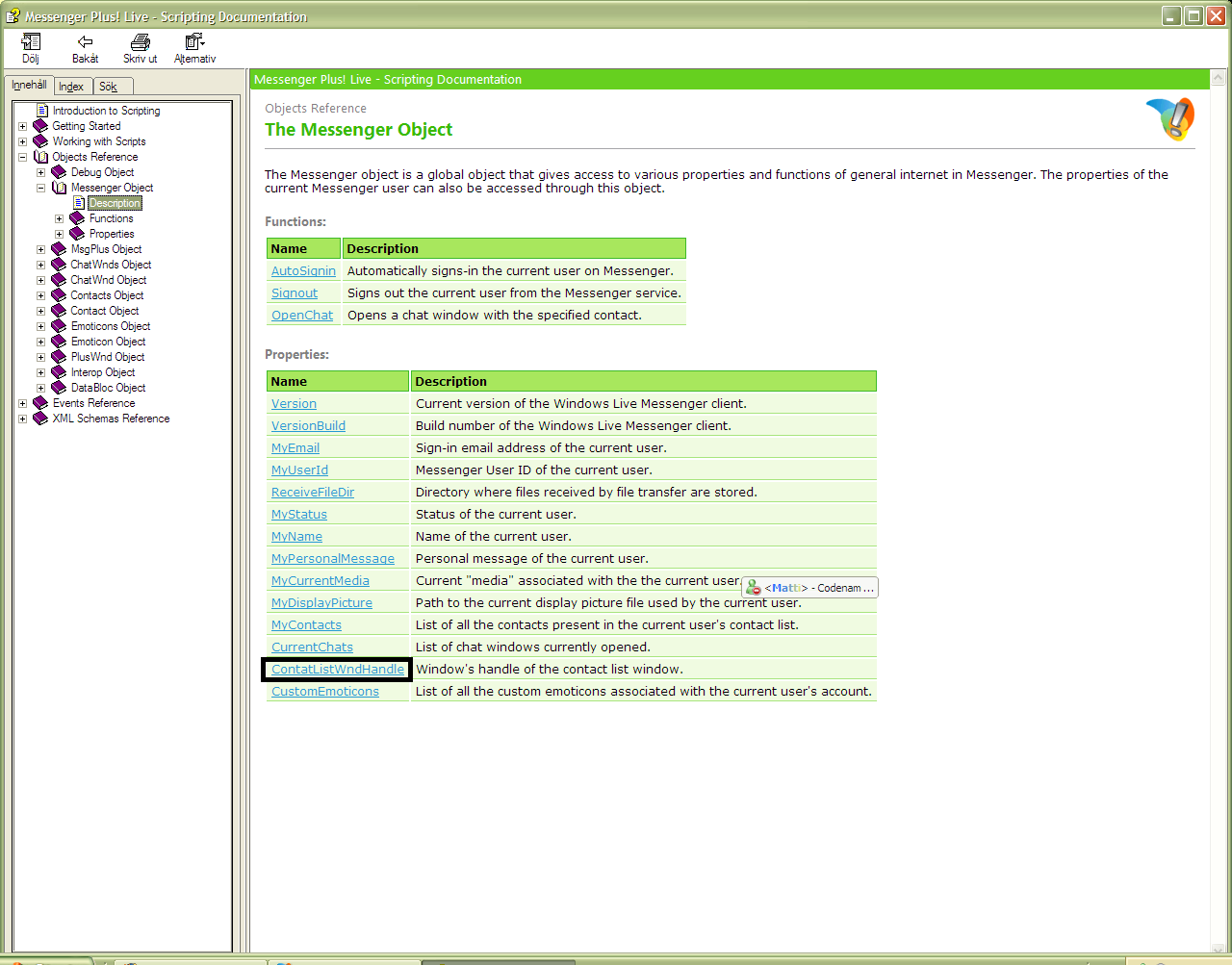Go back with the Bakåt arrow icon

(x=85, y=41)
